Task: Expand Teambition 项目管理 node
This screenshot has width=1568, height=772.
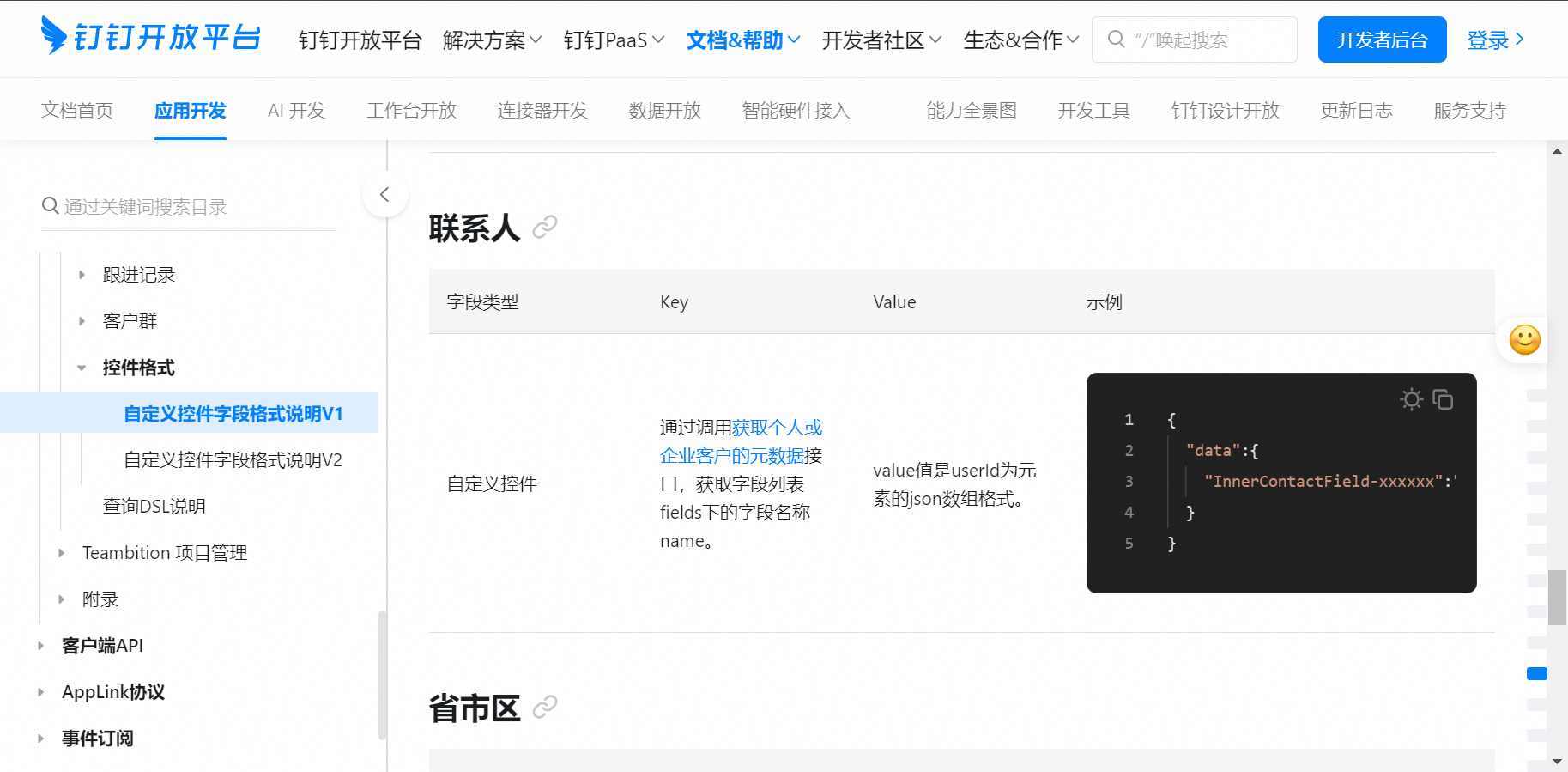Action: point(62,553)
